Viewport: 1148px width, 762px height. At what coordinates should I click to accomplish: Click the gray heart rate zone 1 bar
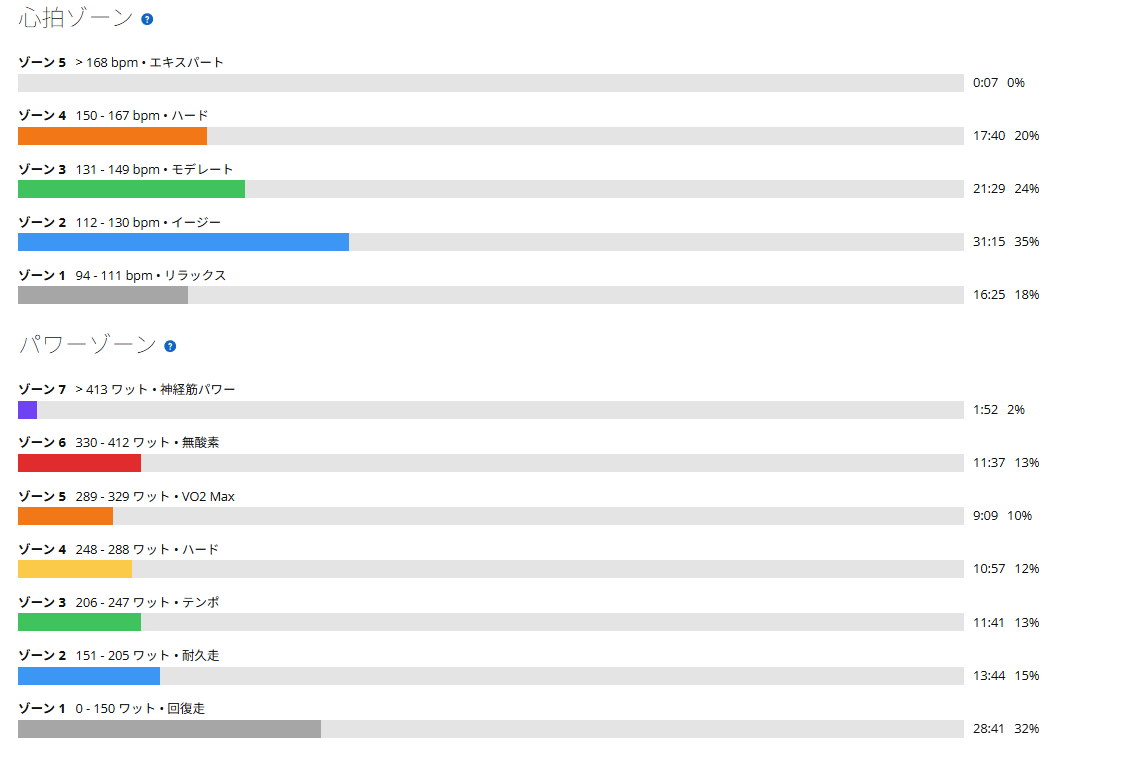pyautogui.click(x=102, y=295)
